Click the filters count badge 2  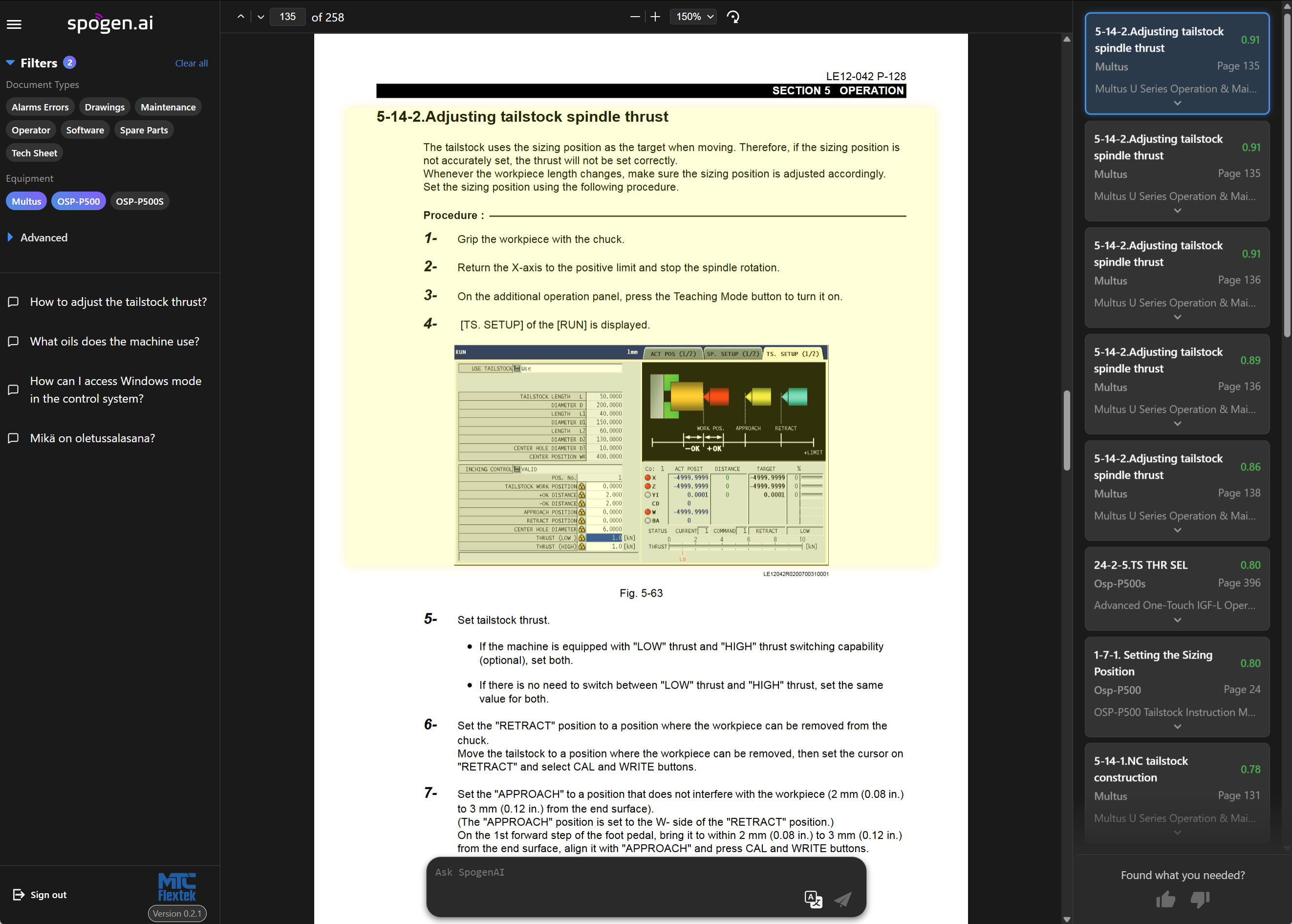coord(69,62)
